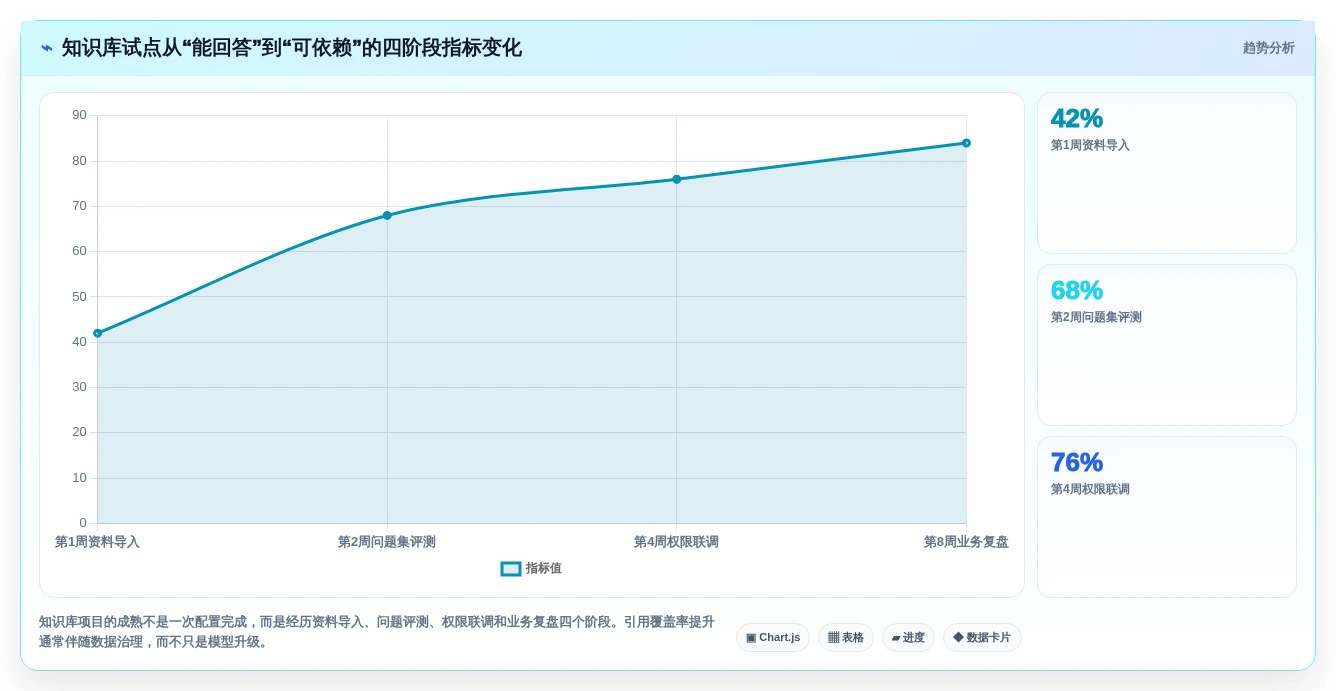Select the 表格 tag chip
Viewport: 1336px width, 691px height.
coord(846,638)
